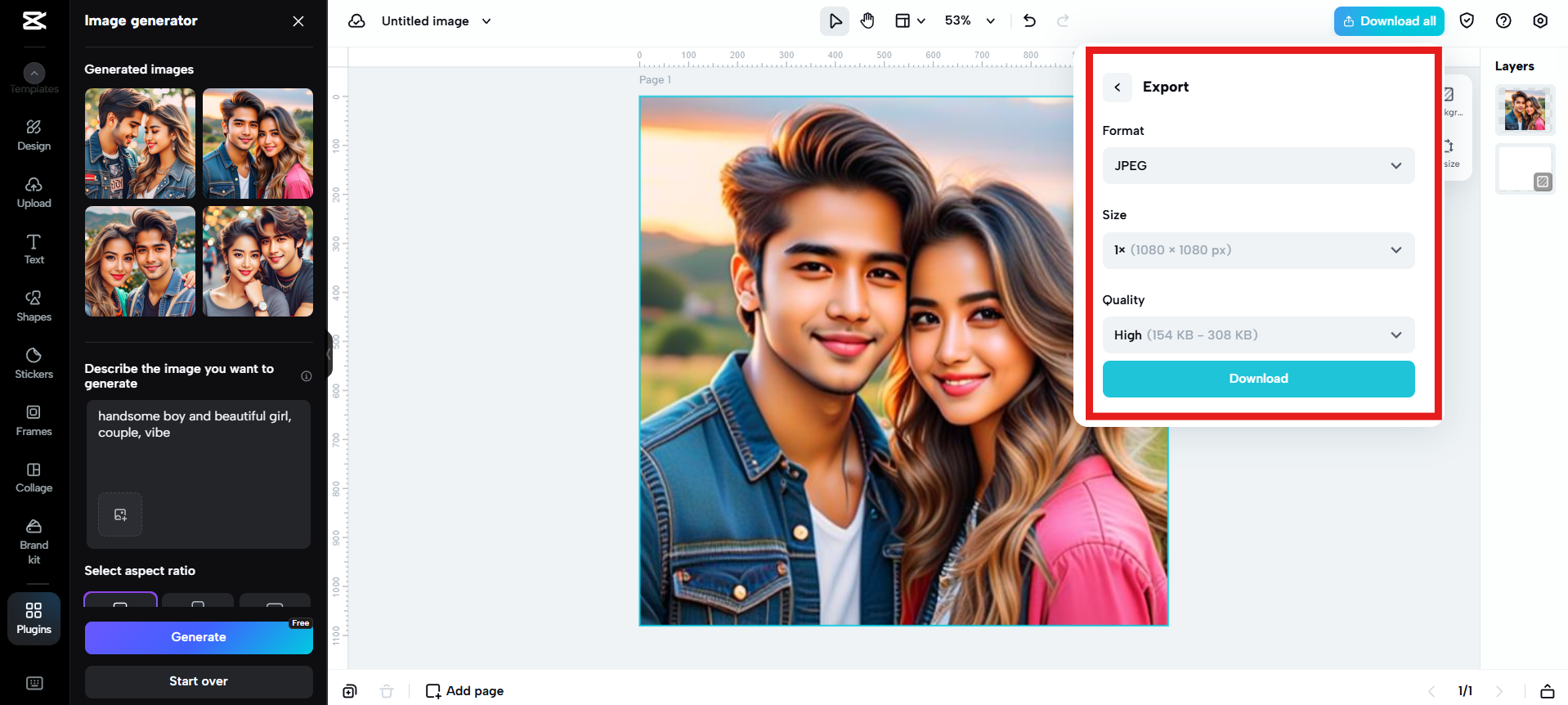Open the Quality dropdown showing High
The height and width of the screenshot is (705, 1568).
(x=1258, y=335)
